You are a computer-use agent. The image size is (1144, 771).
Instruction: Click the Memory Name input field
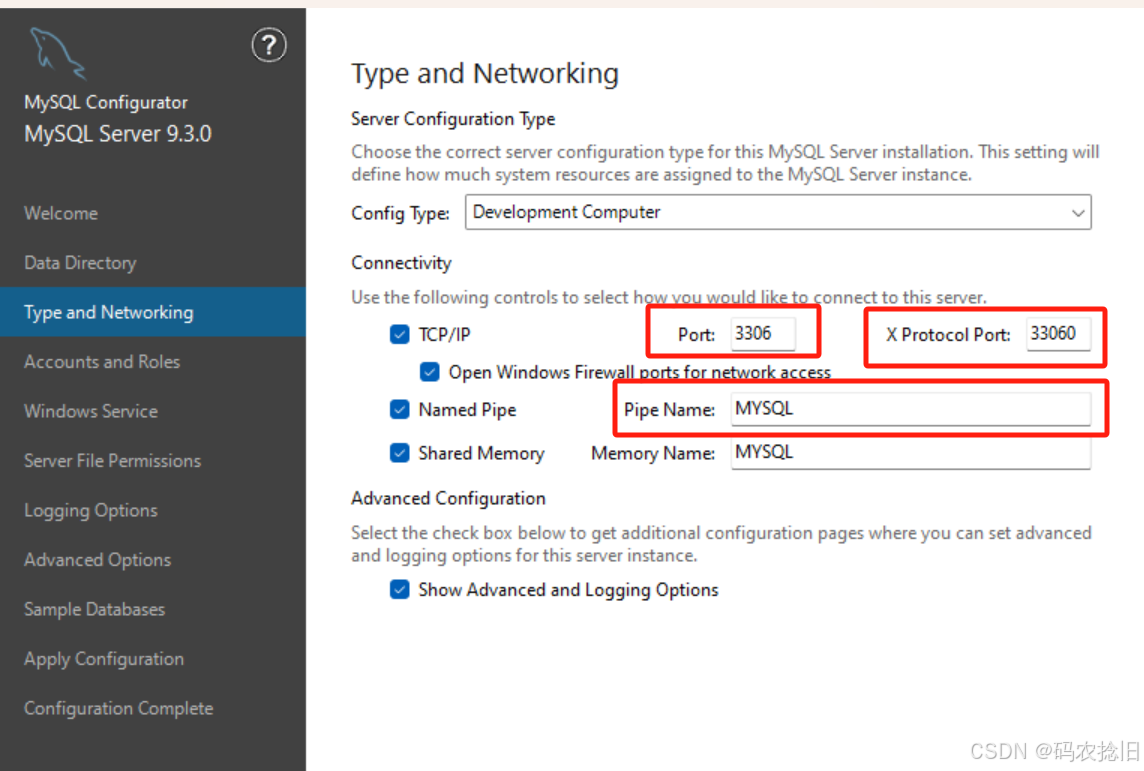911,453
